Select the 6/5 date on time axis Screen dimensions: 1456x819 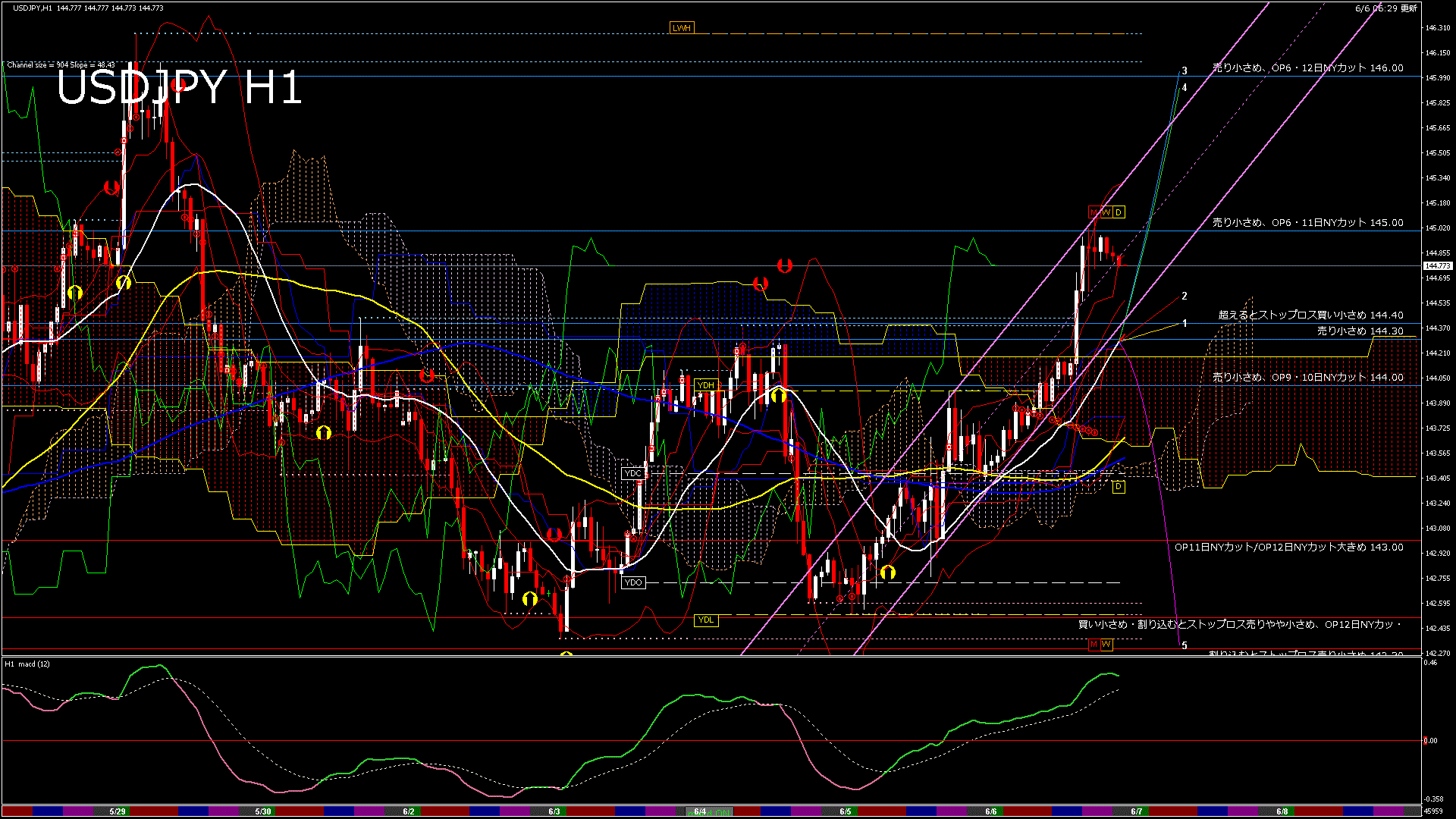pos(846,811)
